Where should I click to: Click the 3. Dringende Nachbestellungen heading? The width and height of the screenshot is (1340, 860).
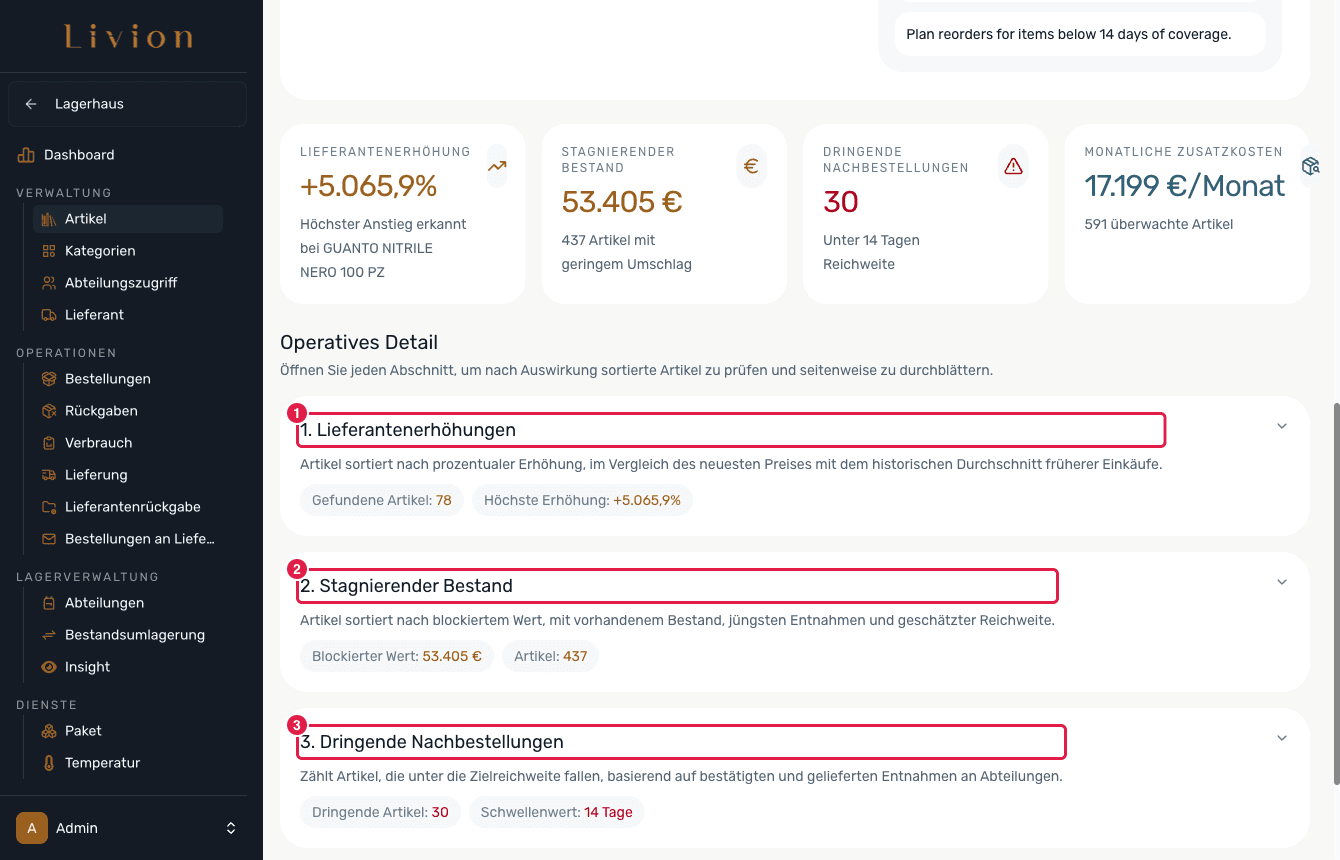pos(432,742)
